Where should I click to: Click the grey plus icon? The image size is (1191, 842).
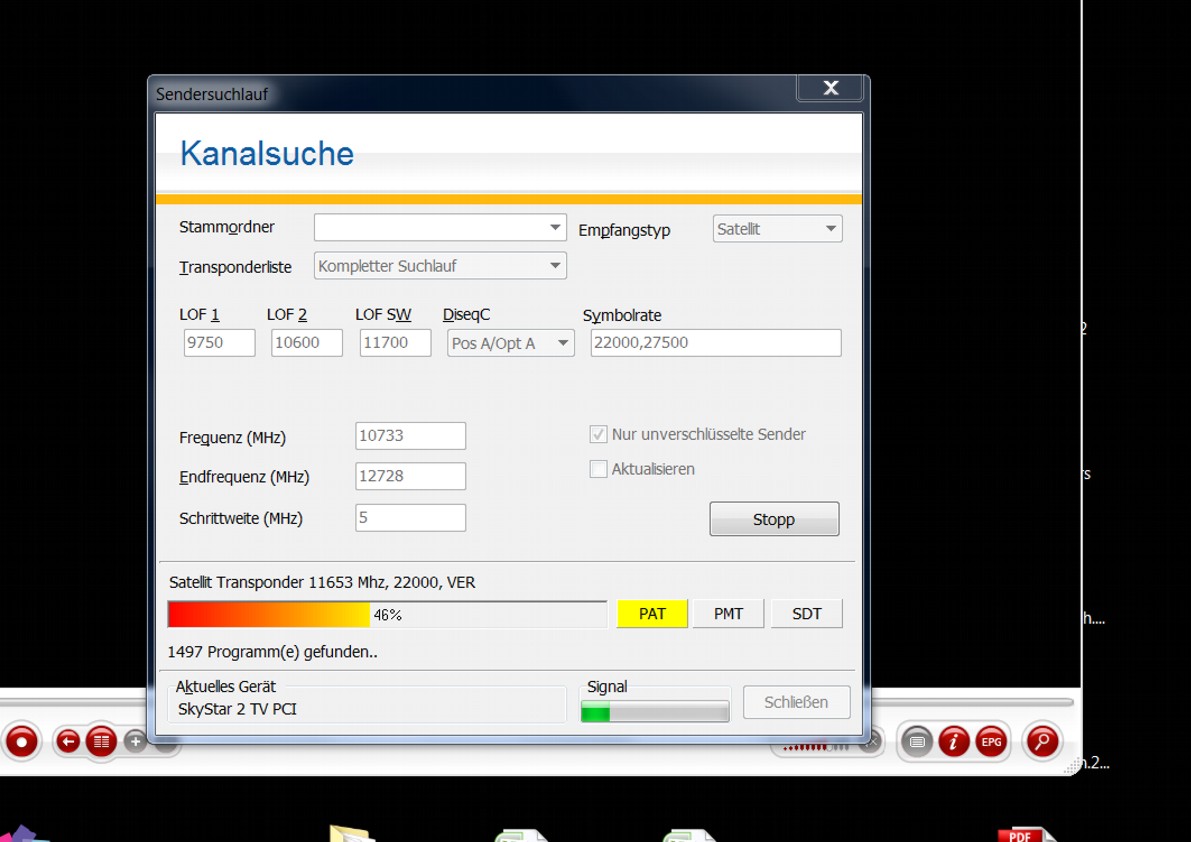(x=135, y=741)
